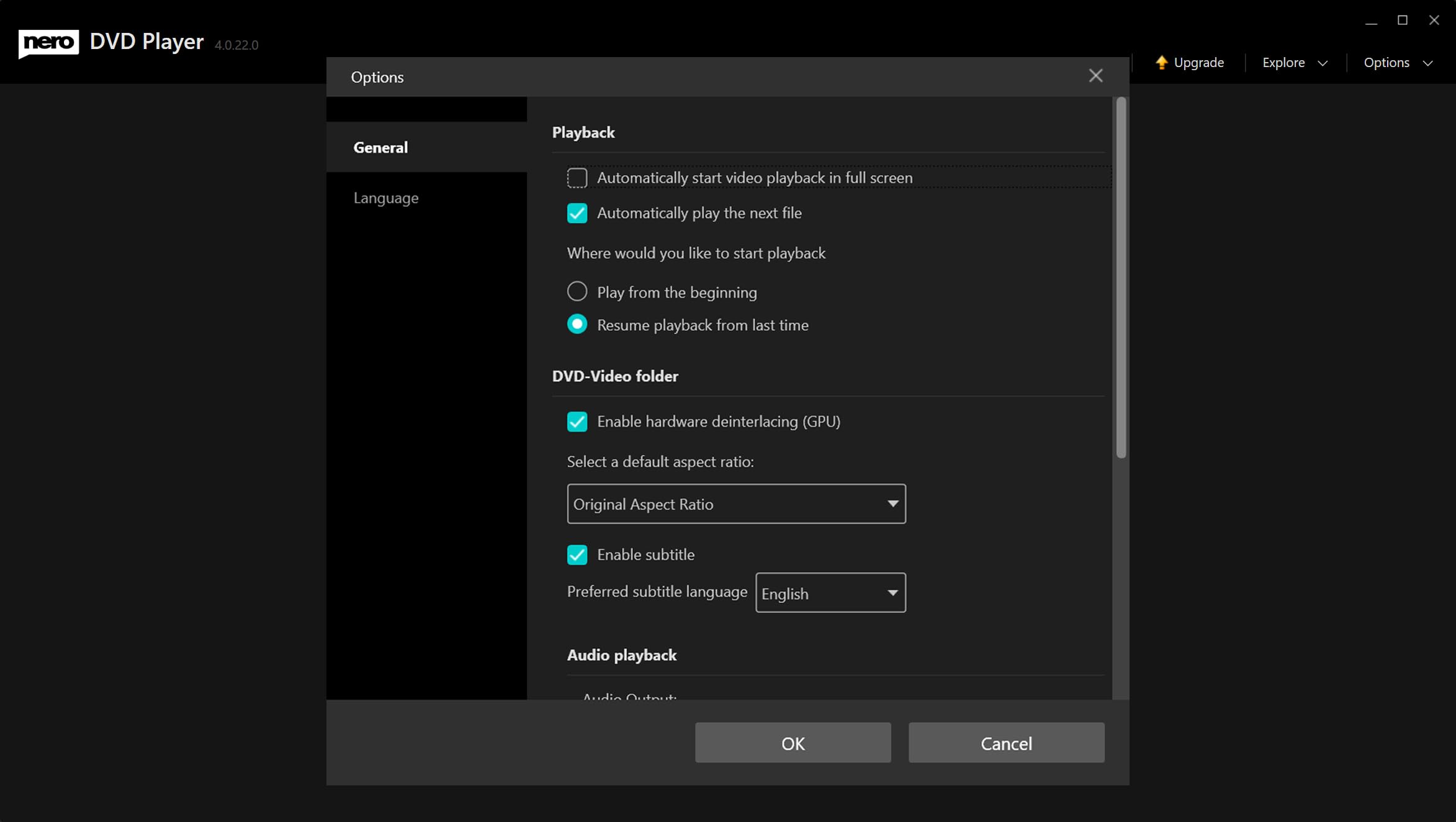Minimize the DVD Player window
This screenshot has height=822, width=1456.
point(1371,22)
